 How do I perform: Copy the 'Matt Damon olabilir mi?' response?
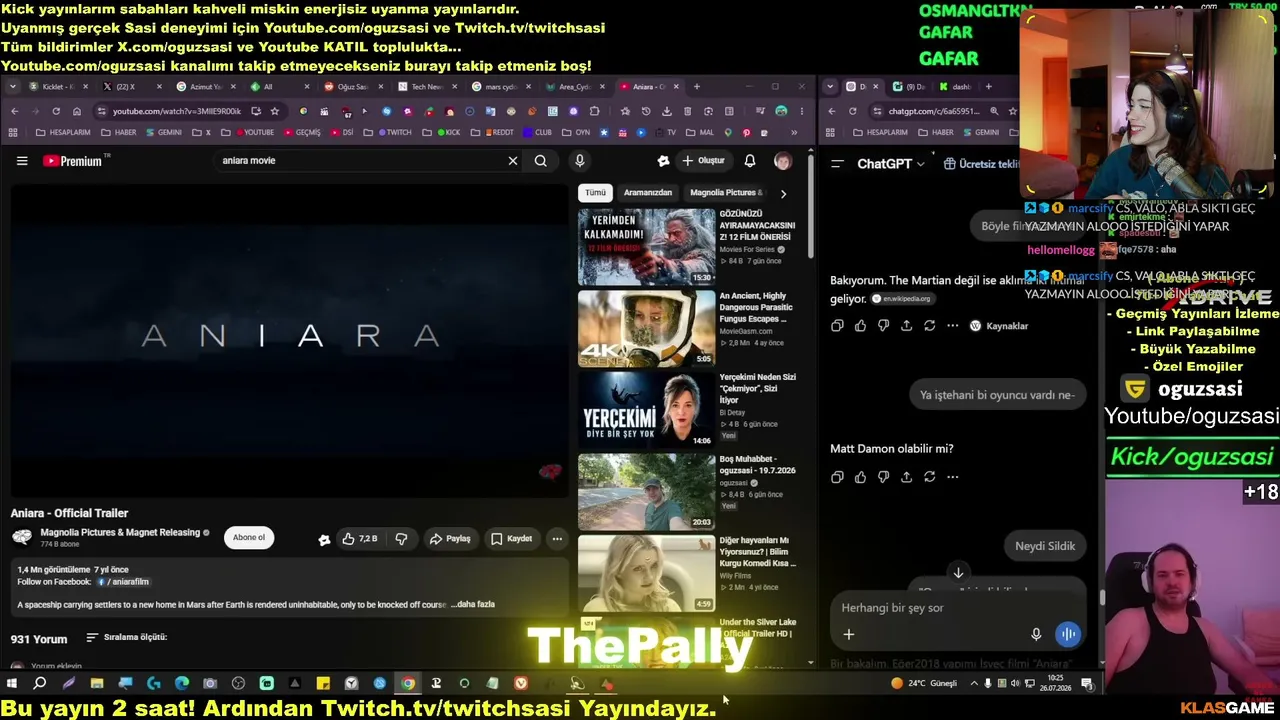837,477
